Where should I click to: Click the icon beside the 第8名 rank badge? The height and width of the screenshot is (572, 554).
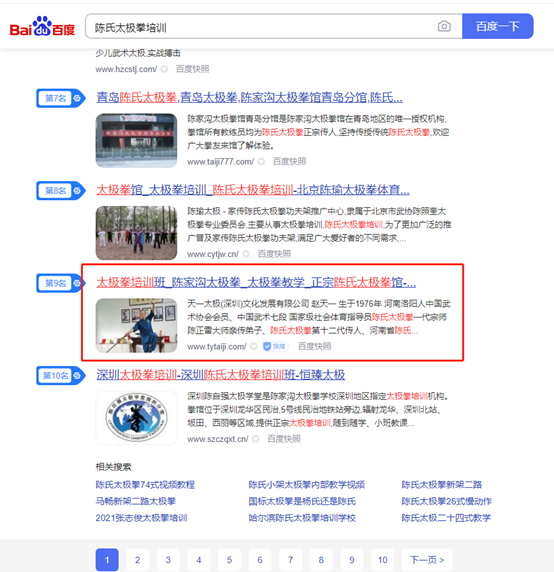(x=77, y=190)
